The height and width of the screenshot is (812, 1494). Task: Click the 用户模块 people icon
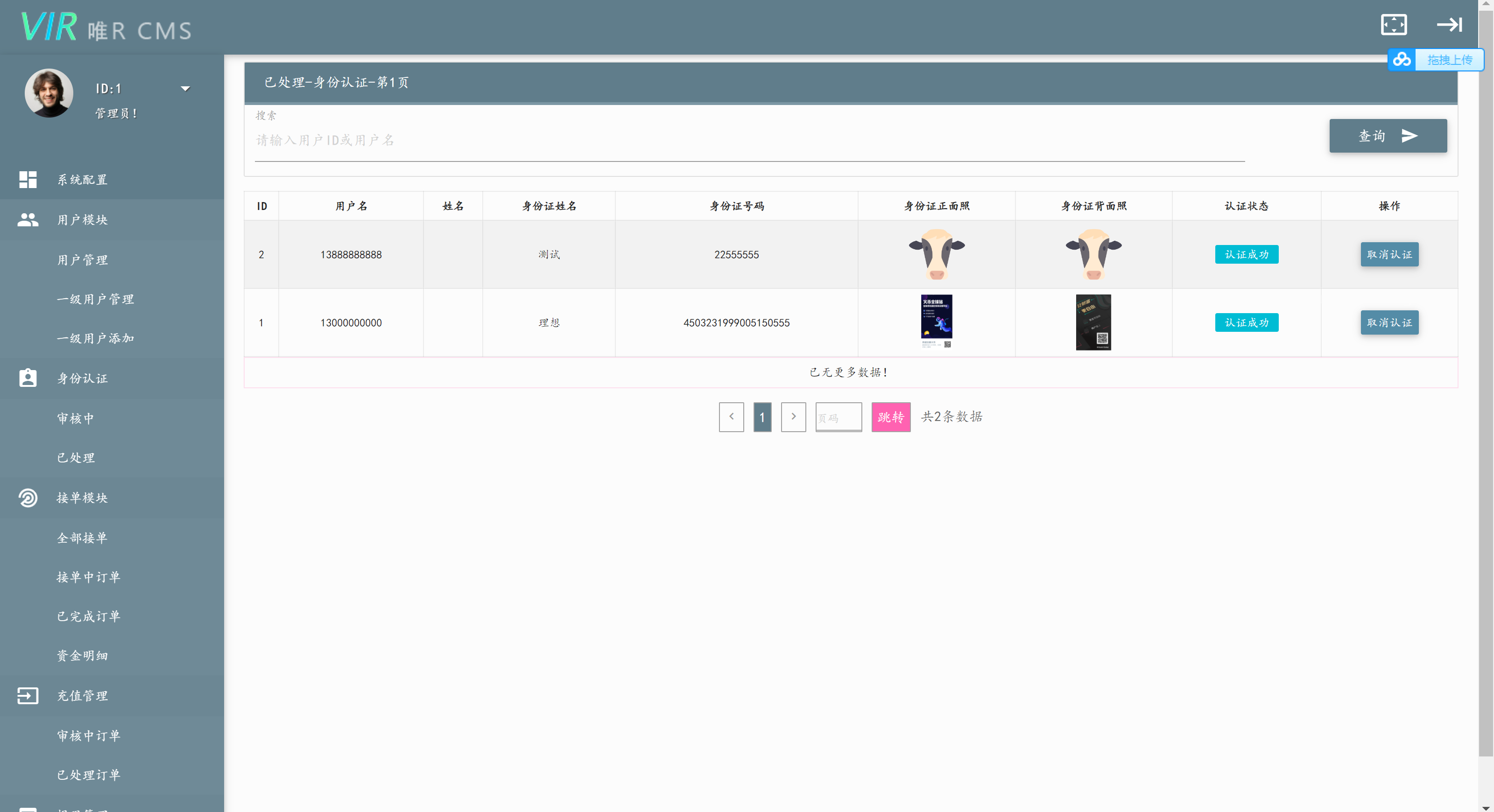click(28, 220)
